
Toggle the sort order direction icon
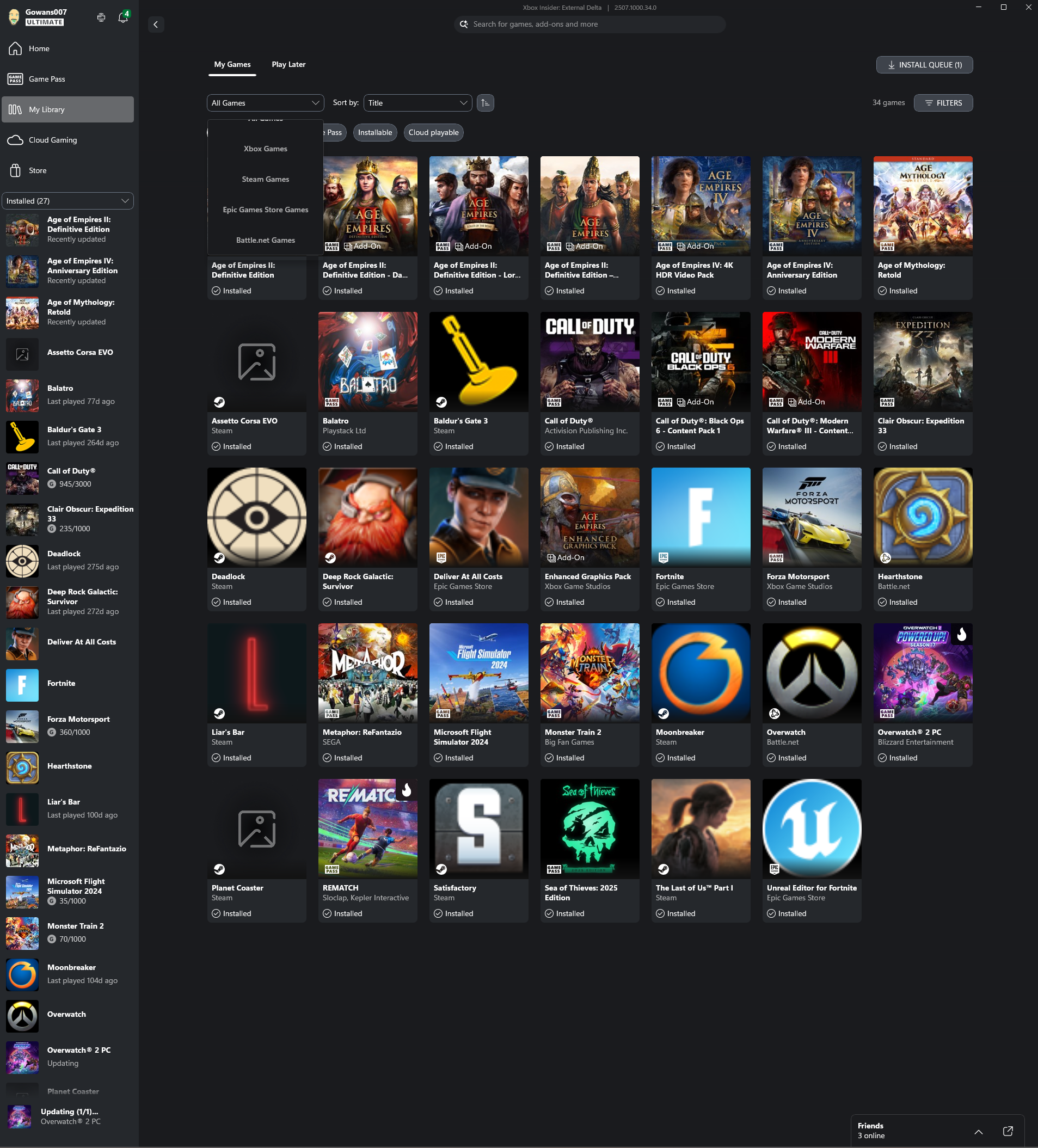(x=485, y=103)
